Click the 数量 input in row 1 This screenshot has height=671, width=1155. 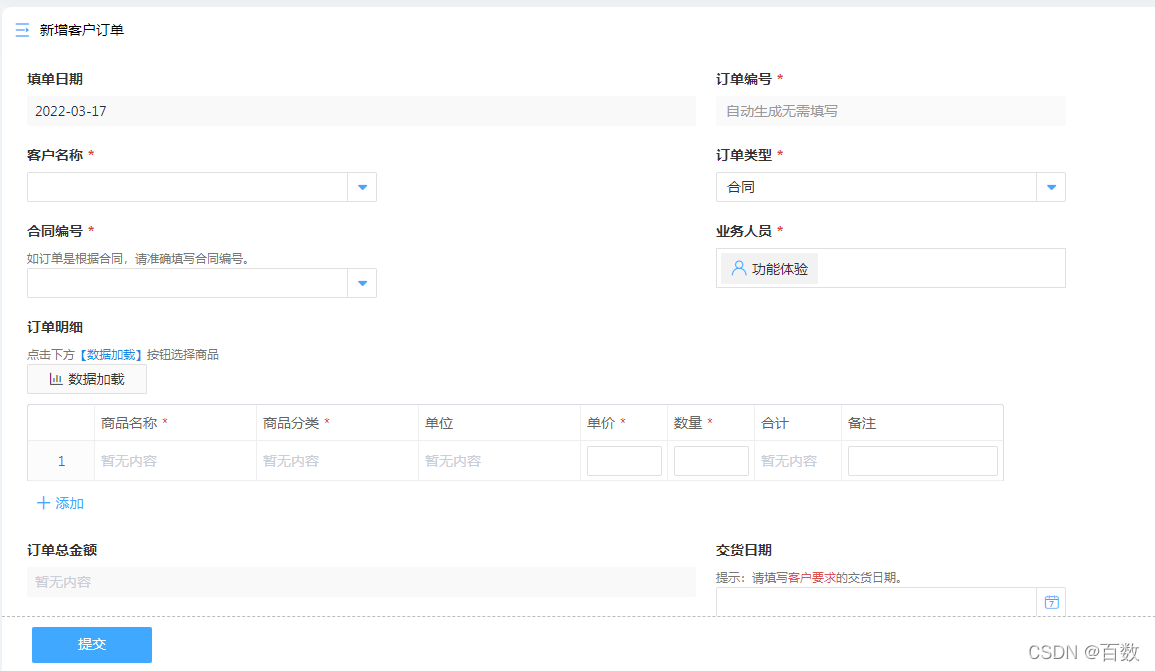(711, 461)
